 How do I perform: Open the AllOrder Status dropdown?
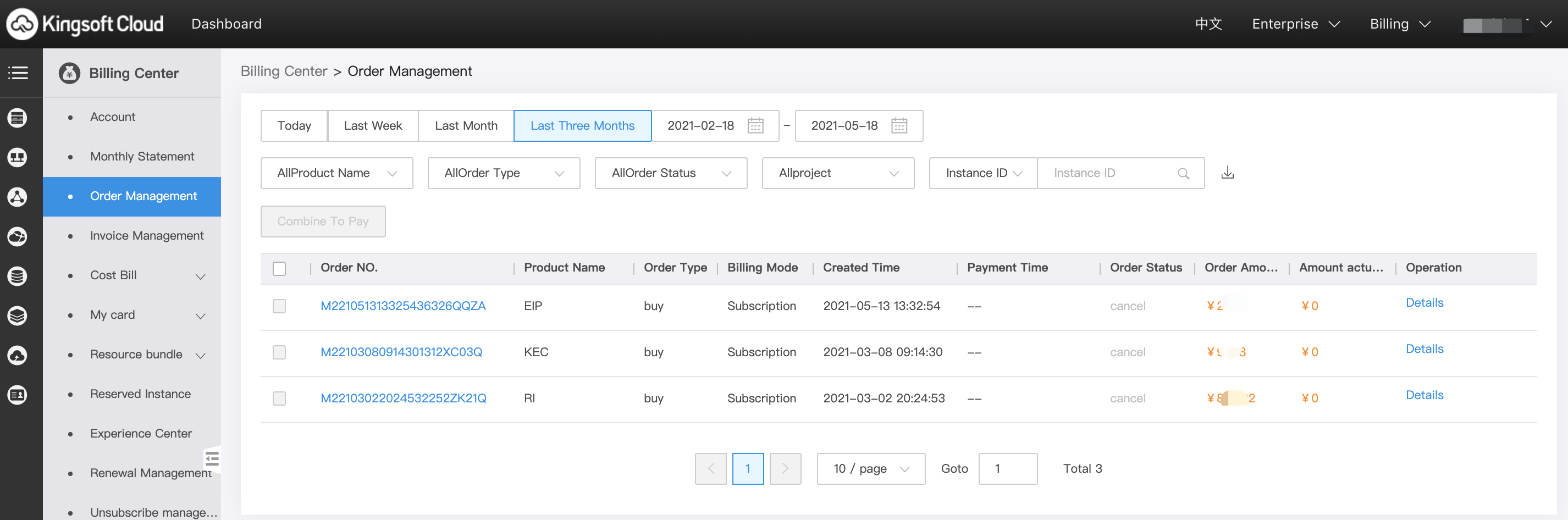click(671, 173)
